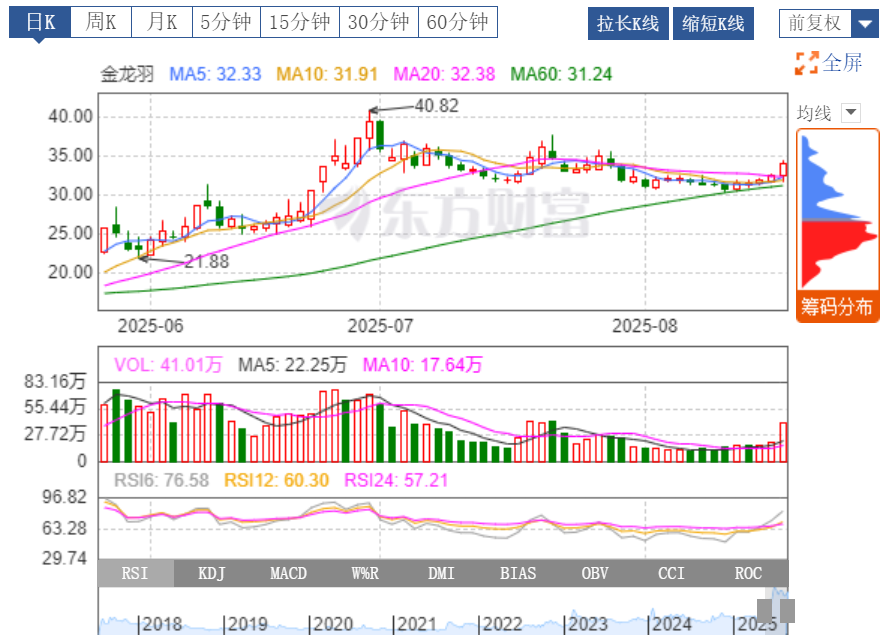885x639 pixels.
Task: Select the BIAS indicator tab
Action: 518,574
